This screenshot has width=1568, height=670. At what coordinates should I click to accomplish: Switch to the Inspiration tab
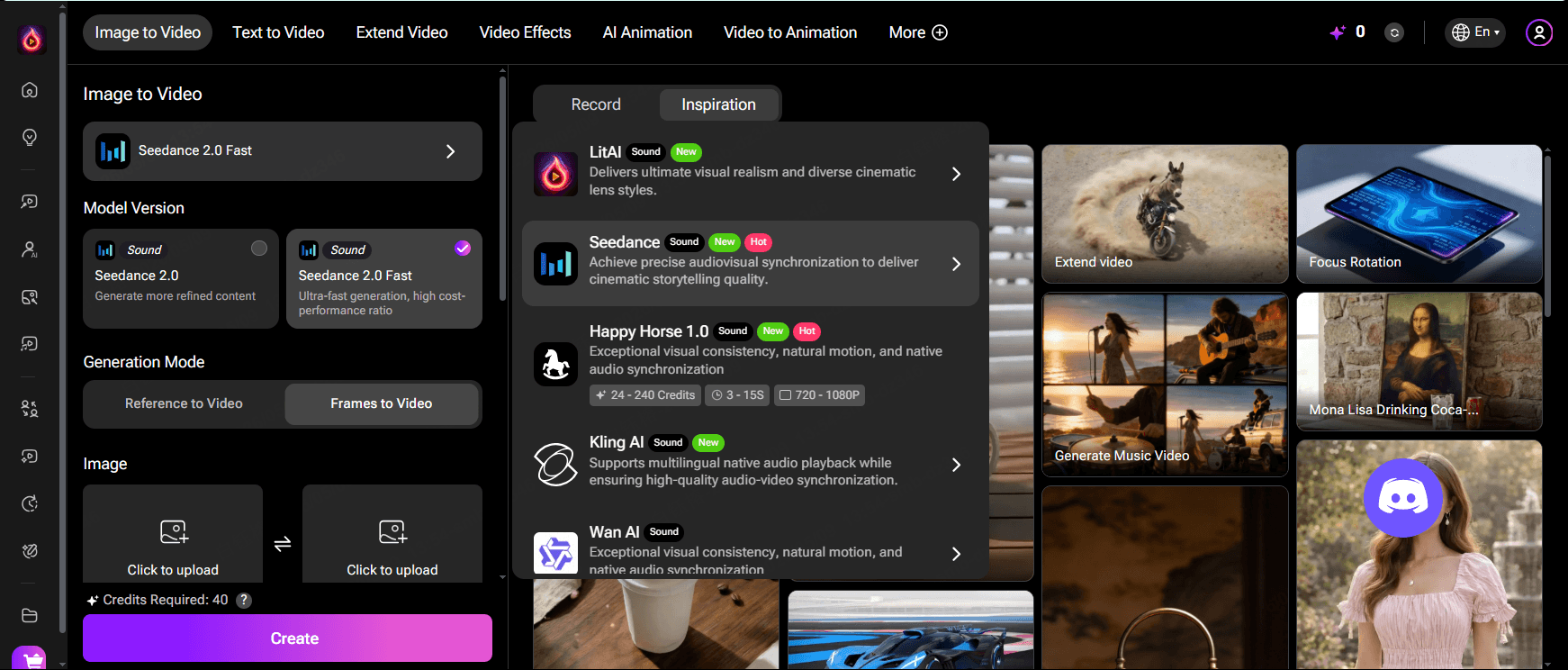[718, 104]
